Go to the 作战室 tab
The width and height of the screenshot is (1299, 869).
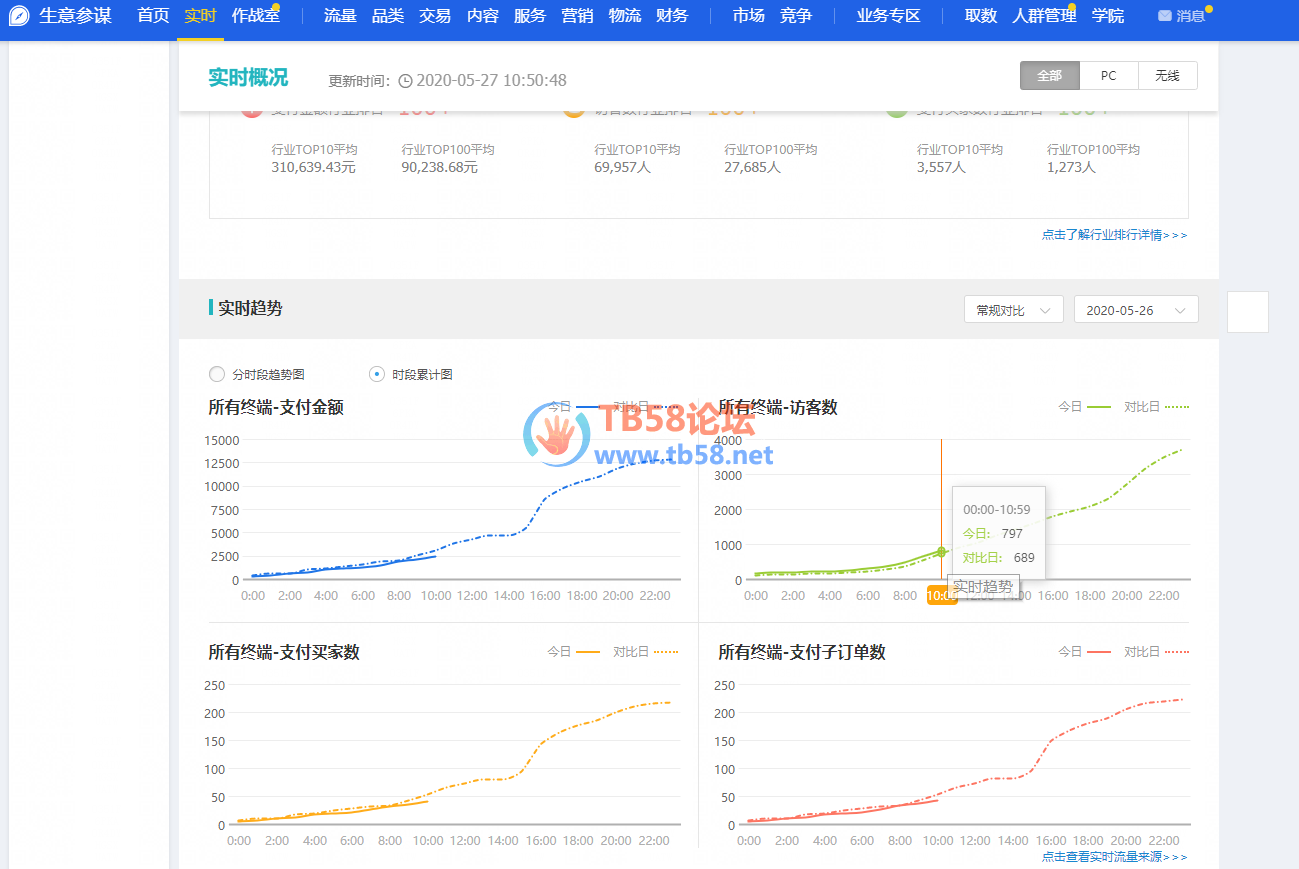(x=255, y=16)
